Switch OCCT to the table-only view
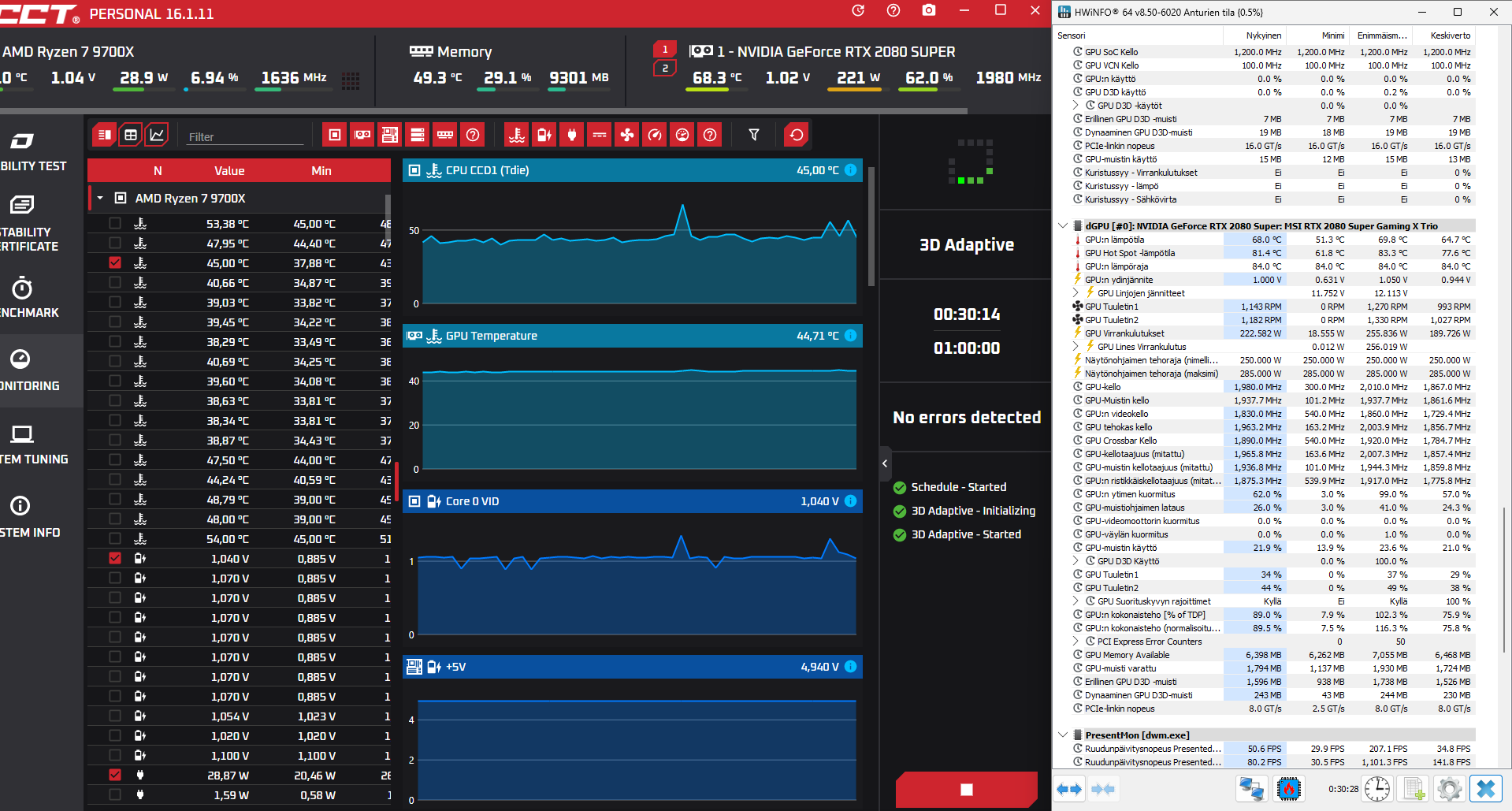Image resolution: width=1512 pixels, height=811 pixels. 131,135
